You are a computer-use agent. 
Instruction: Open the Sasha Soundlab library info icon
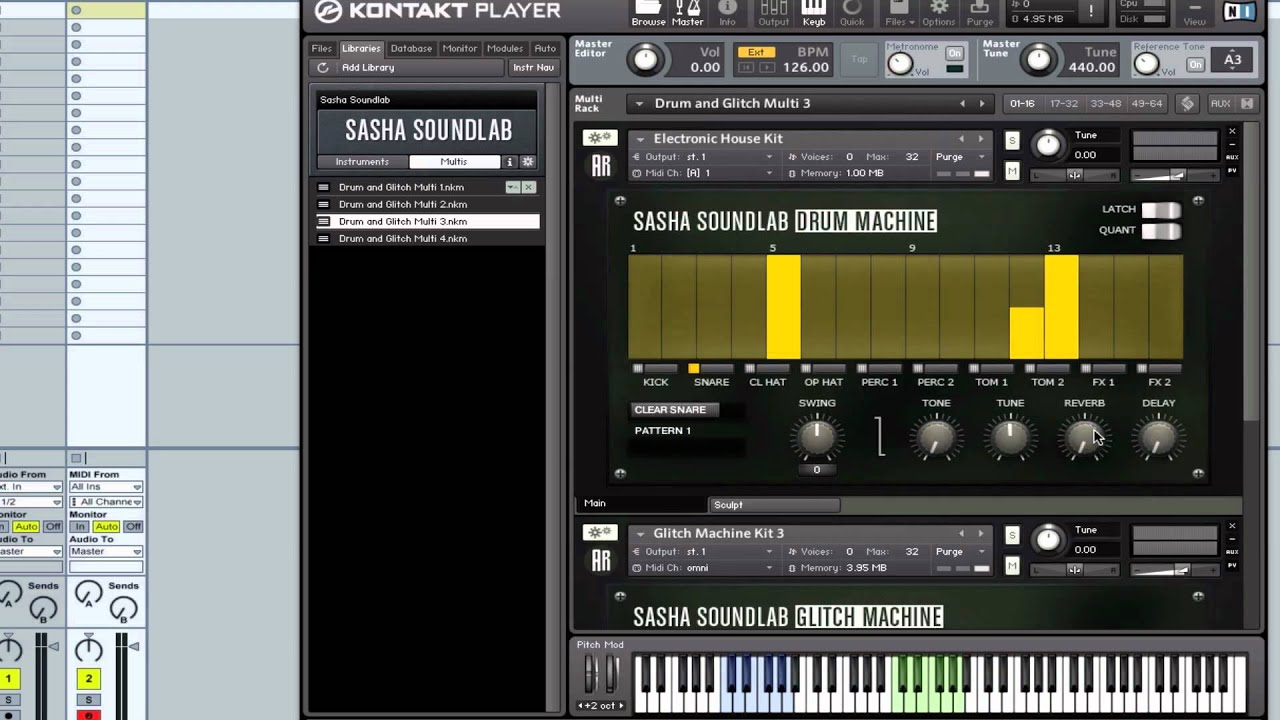(x=509, y=162)
